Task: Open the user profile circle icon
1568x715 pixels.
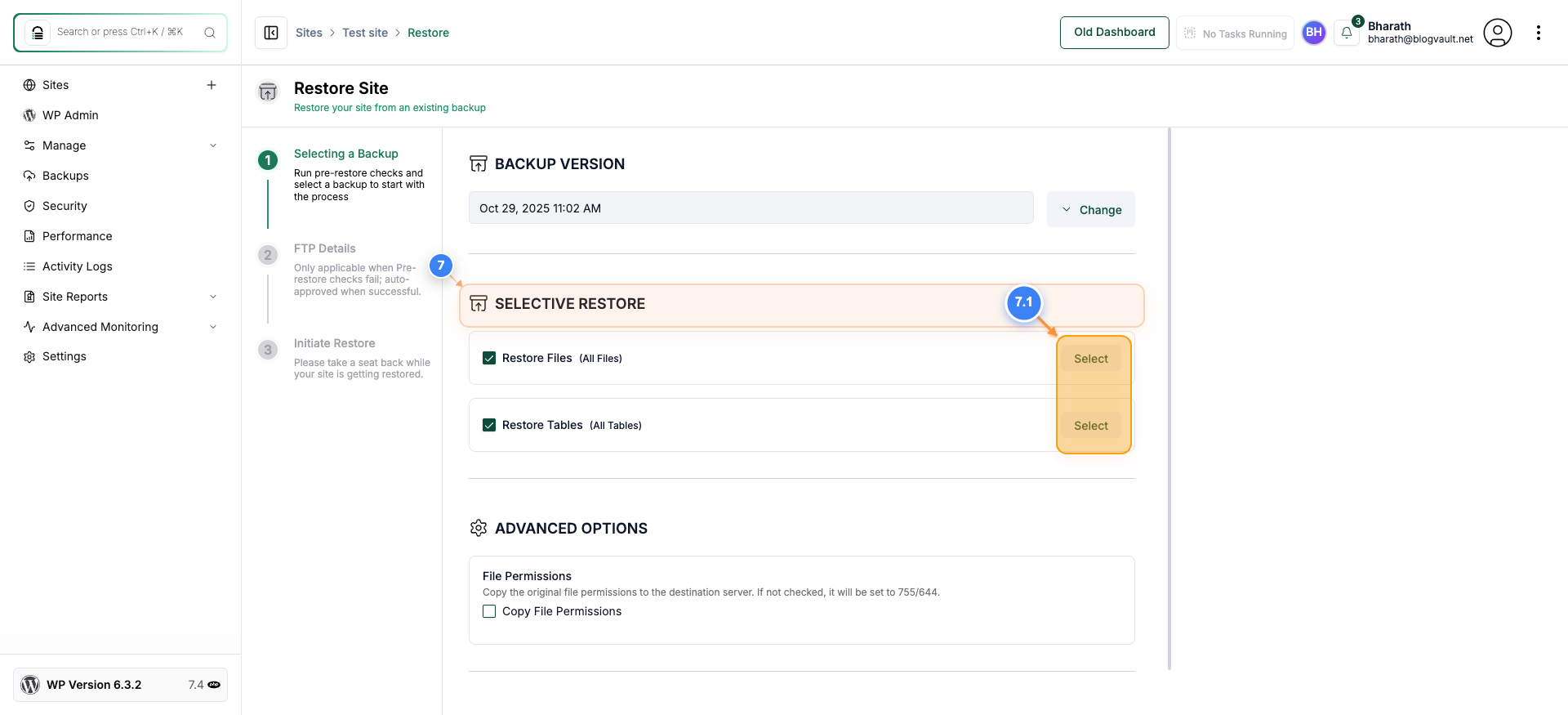Action: coord(1498,33)
